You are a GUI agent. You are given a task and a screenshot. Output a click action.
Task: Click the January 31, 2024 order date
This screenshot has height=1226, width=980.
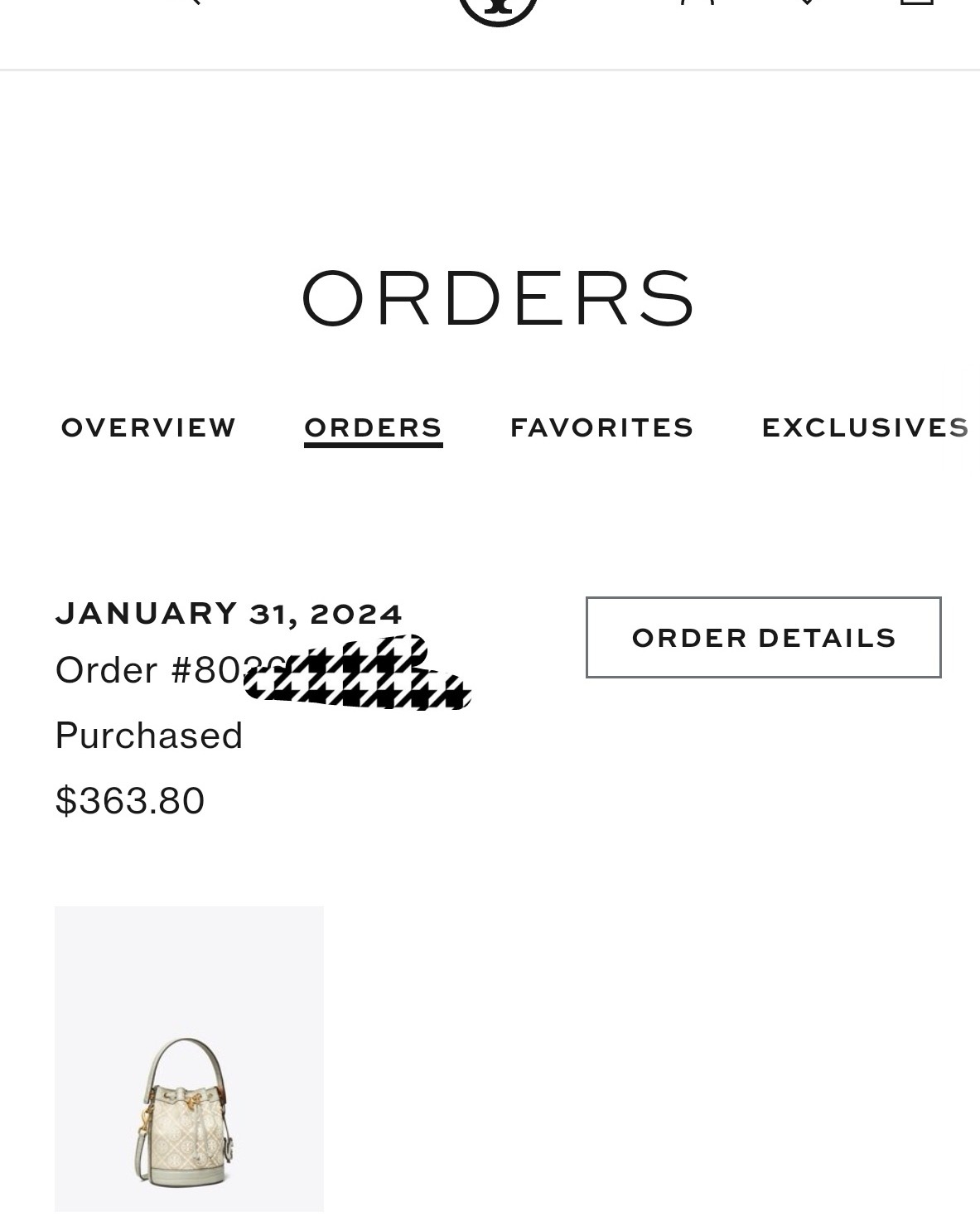coord(229,614)
